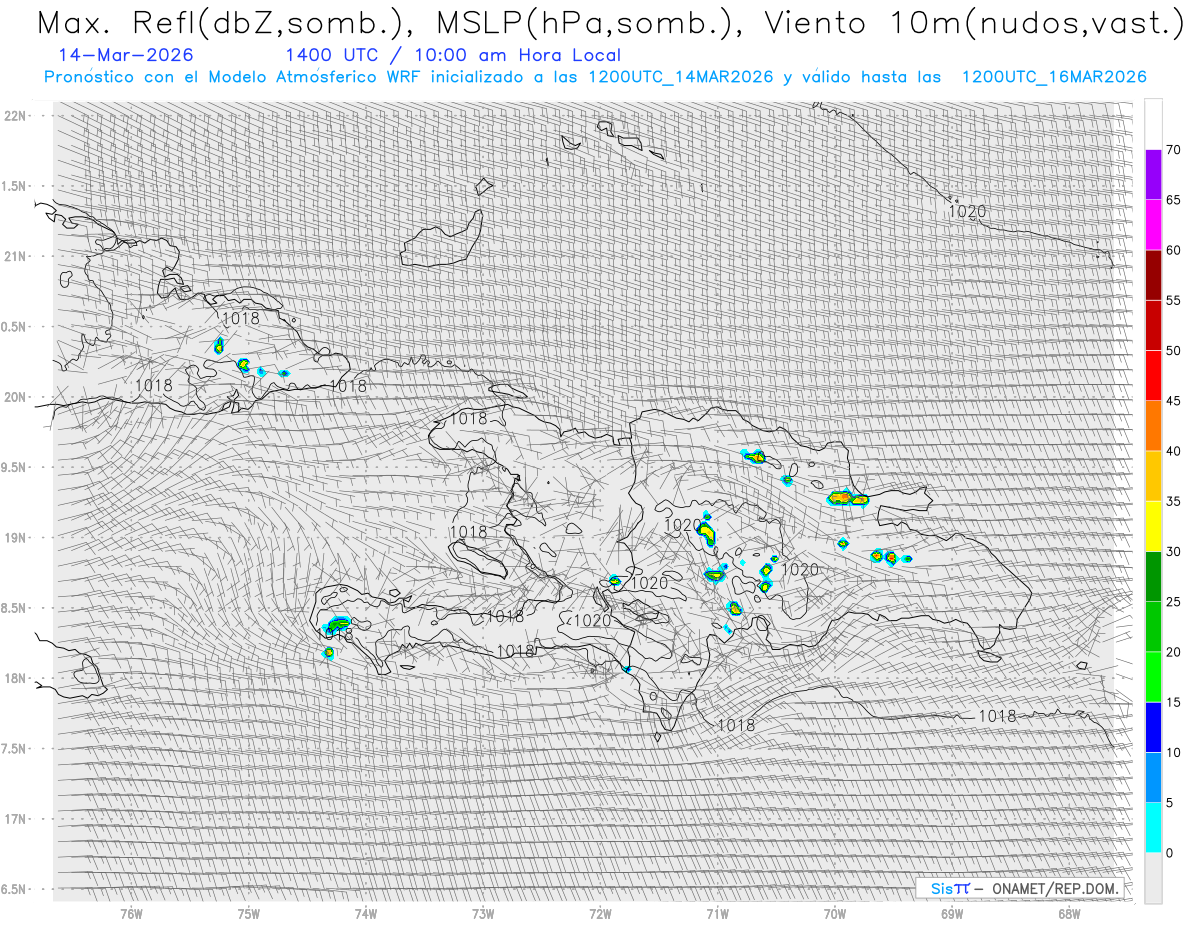Pick the dark green 25-30 dBZ colorbar segment
This screenshot has height=927, width=1200.
pyautogui.click(x=1153, y=576)
